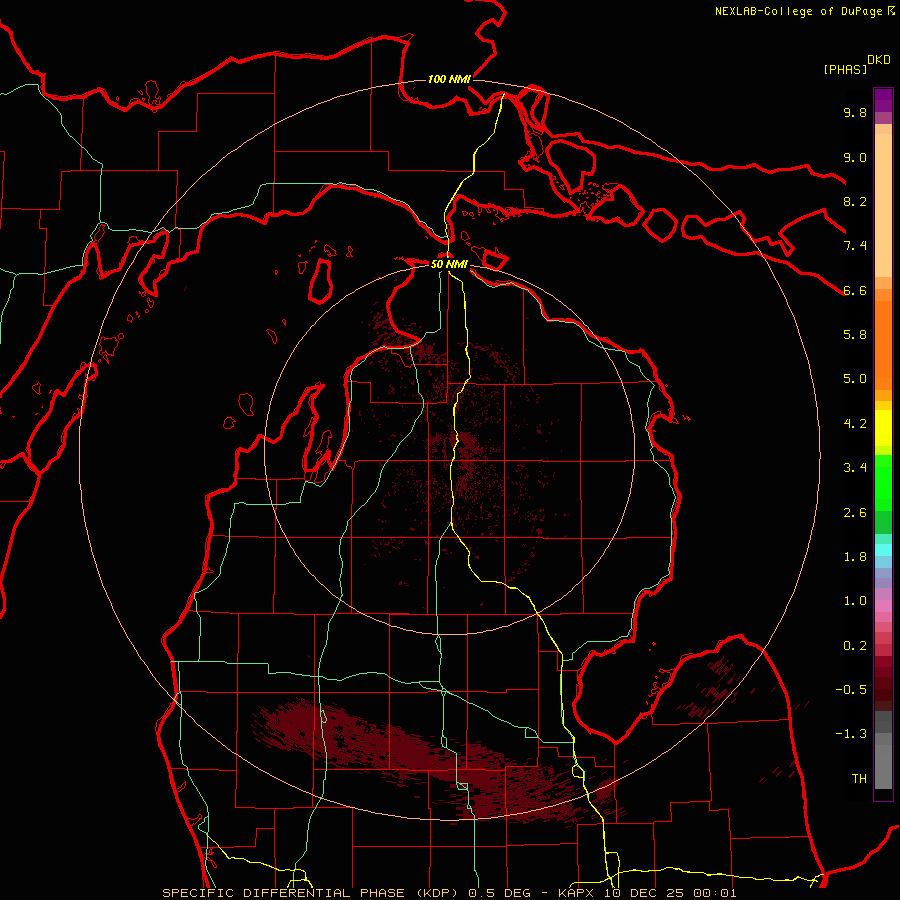Select the 6.6 scale value
The image size is (900, 900).
click(x=855, y=290)
